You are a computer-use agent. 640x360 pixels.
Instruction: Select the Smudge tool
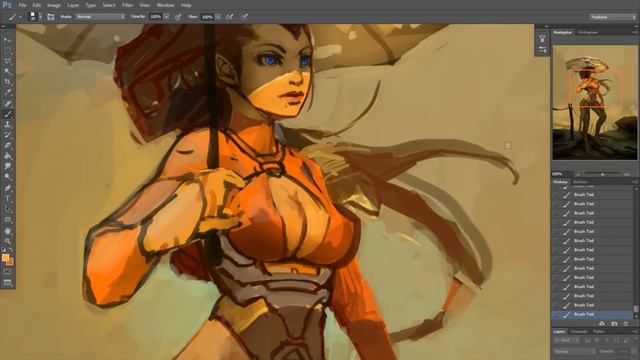coord(7,167)
